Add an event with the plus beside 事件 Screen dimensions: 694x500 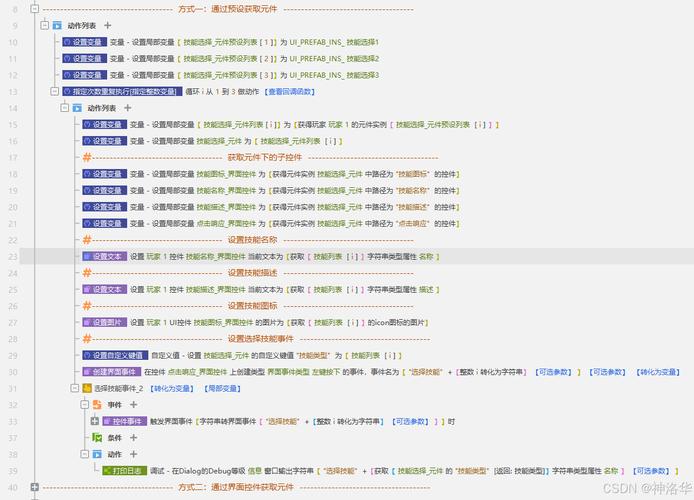(x=133, y=404)
